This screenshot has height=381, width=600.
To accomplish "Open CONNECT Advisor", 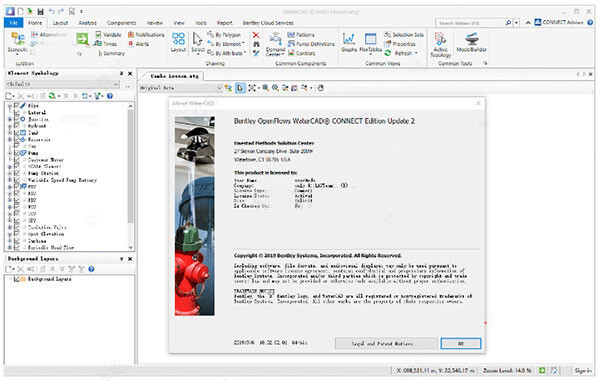I will click(x=559, y=23).
